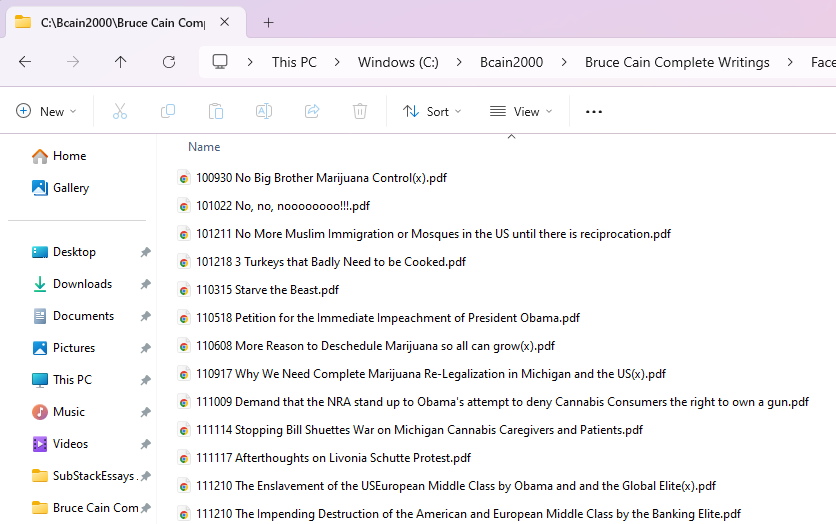Expand chevron after Bcain2000 in breadcrumb

pos(564,62)
